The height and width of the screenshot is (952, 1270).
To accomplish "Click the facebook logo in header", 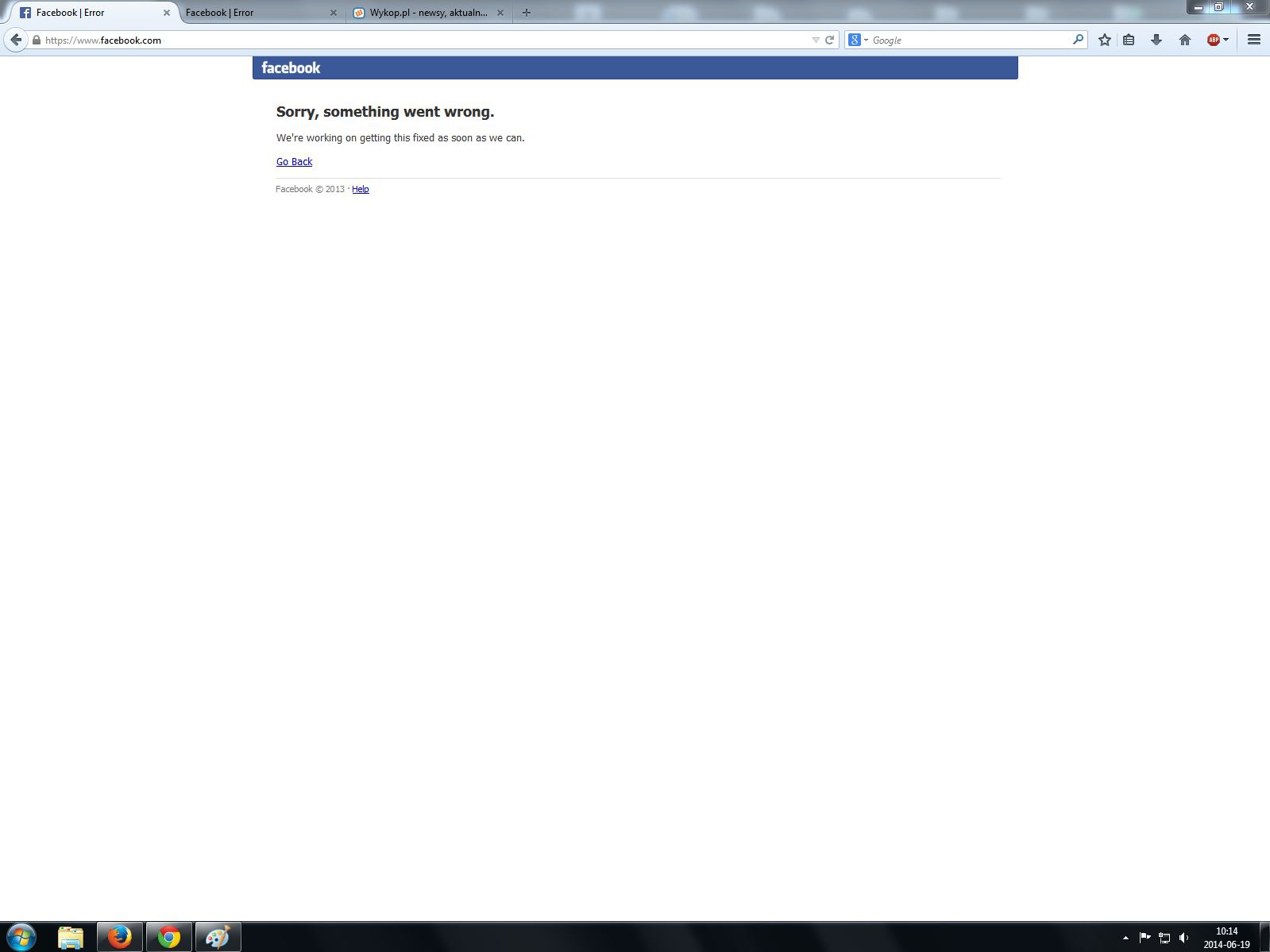I will 291,68.
